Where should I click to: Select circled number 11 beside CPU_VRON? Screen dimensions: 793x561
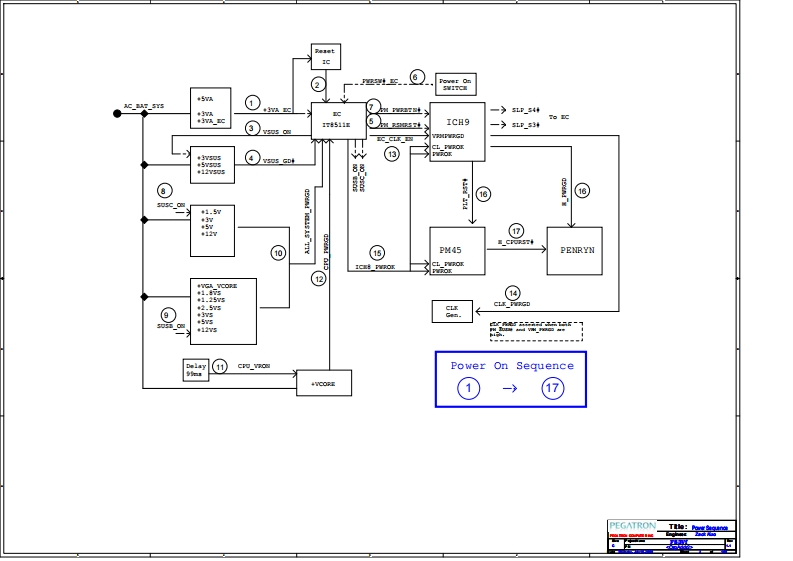pos(219,367)
